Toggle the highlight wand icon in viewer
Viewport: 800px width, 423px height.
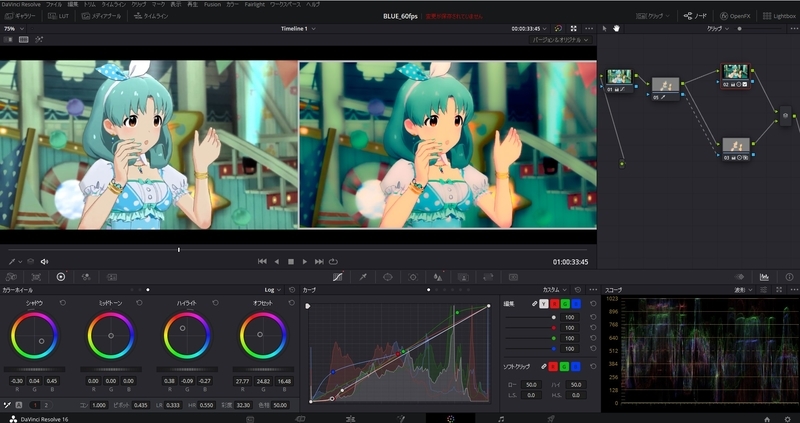click(39, 39)
